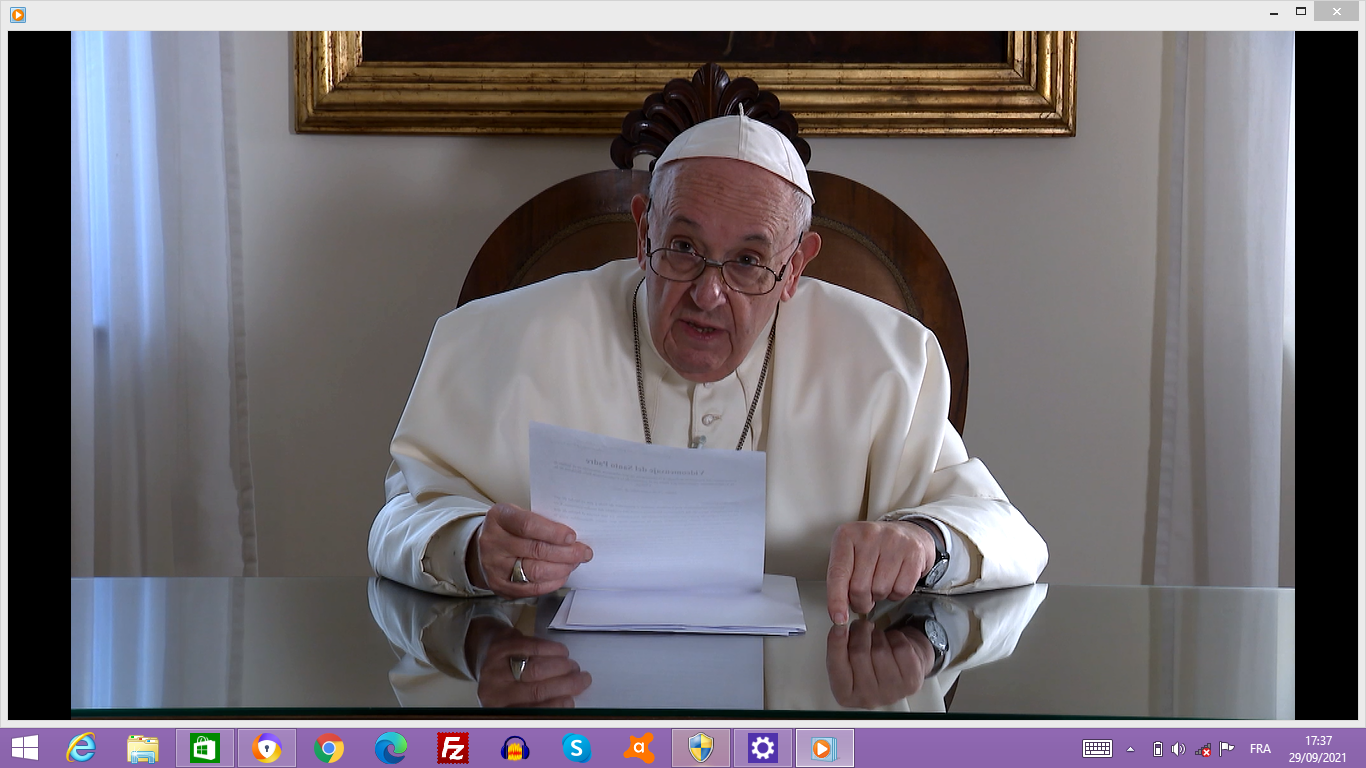
Task: Open Avast Antivirus from the taskbar
Action: coord(639,748)
